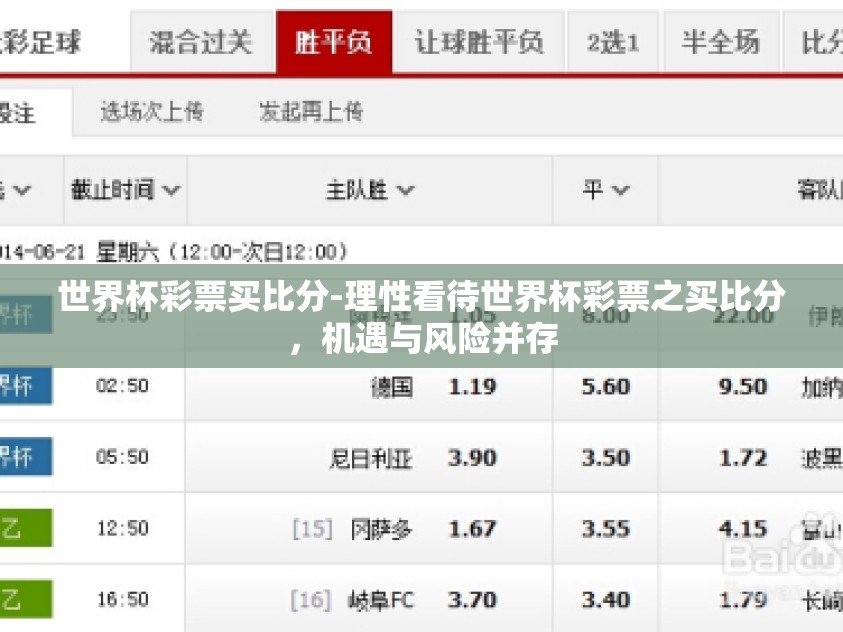843x632 pixels.
Task: Pick draw odds 3.40 for 岐阜FC match
Action: click(605, 600)
